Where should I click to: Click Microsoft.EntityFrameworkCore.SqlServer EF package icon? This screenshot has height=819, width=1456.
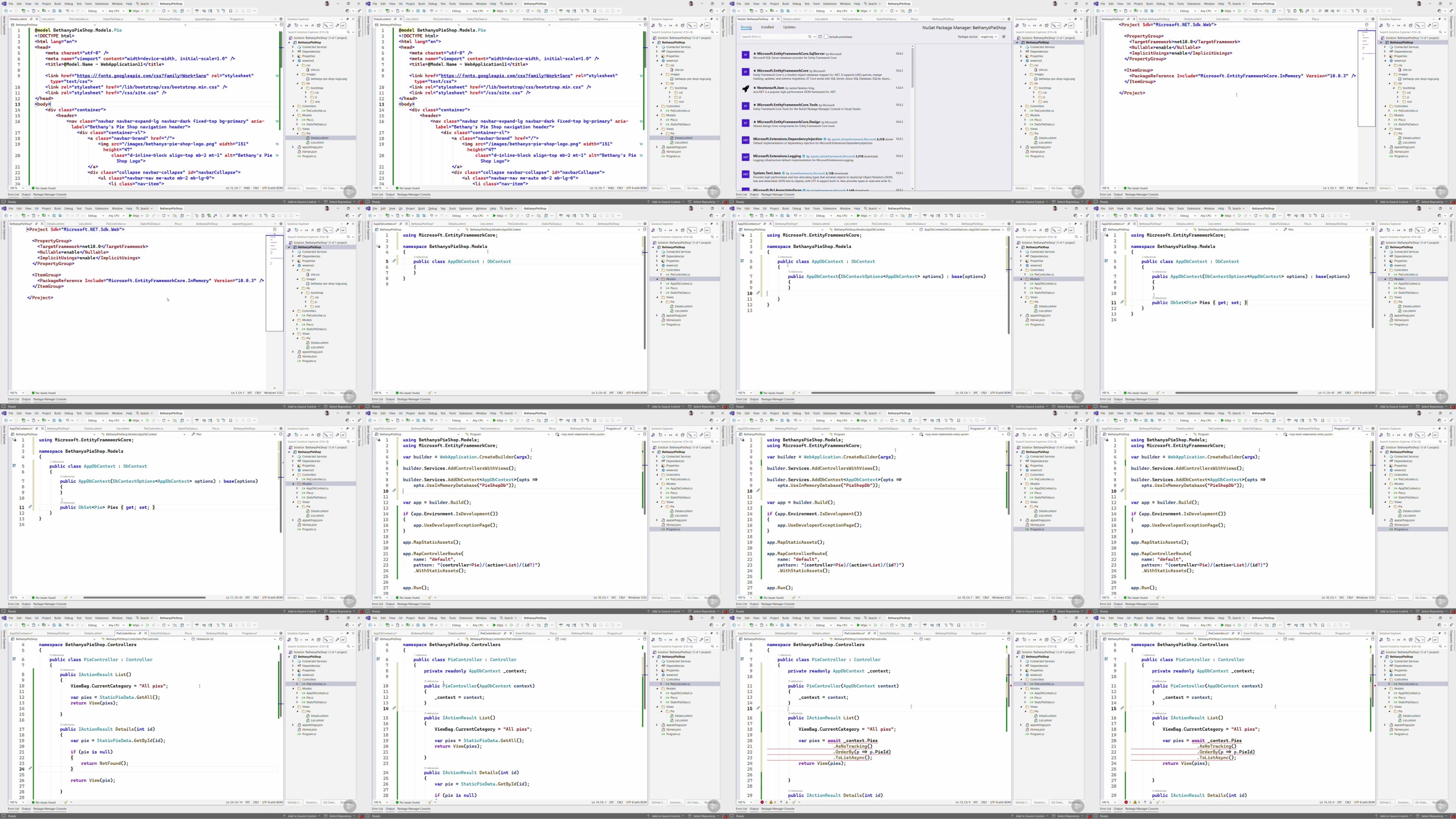[x=746, y=55]
